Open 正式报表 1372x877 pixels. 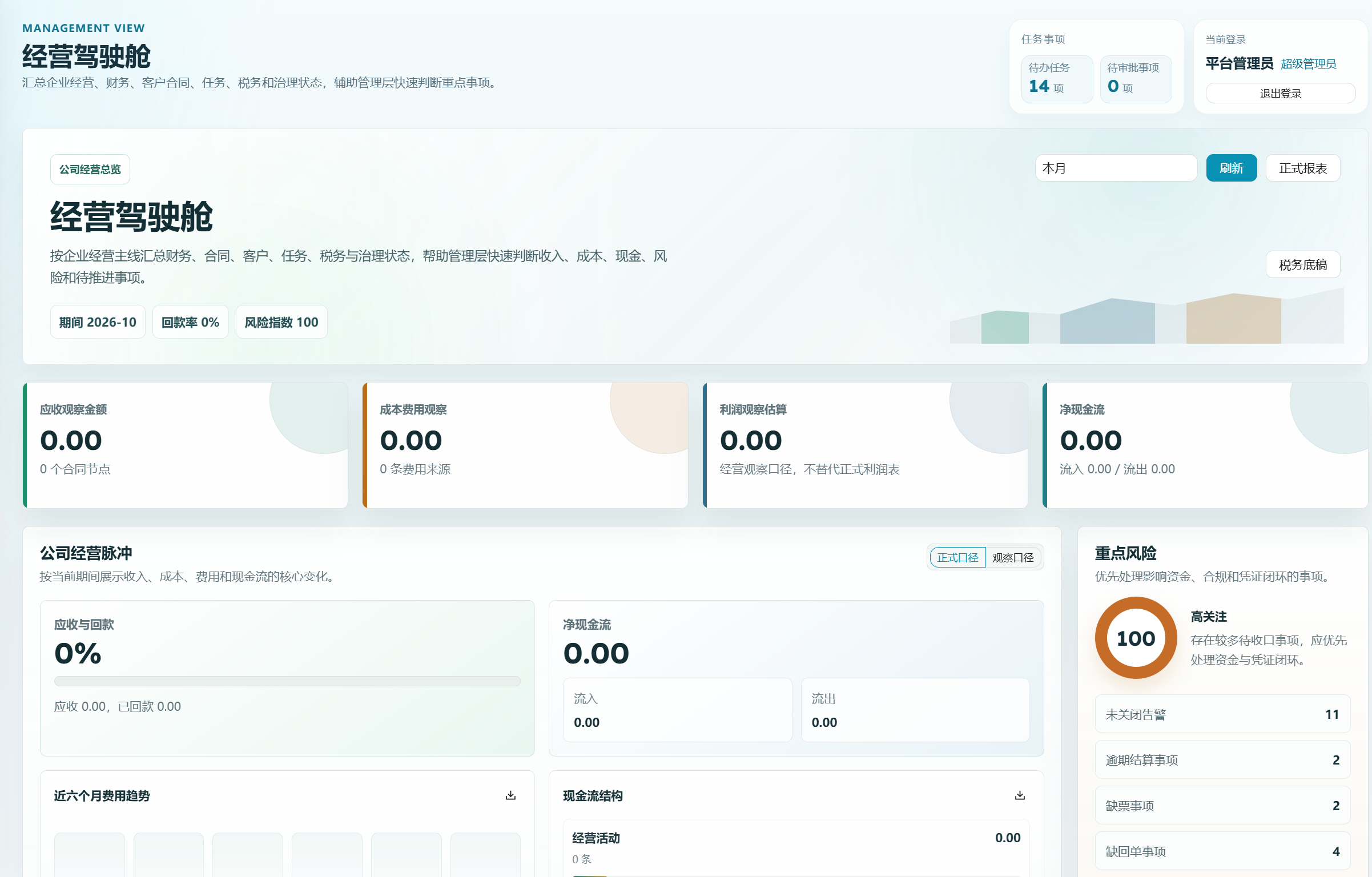coord(1303,168)
